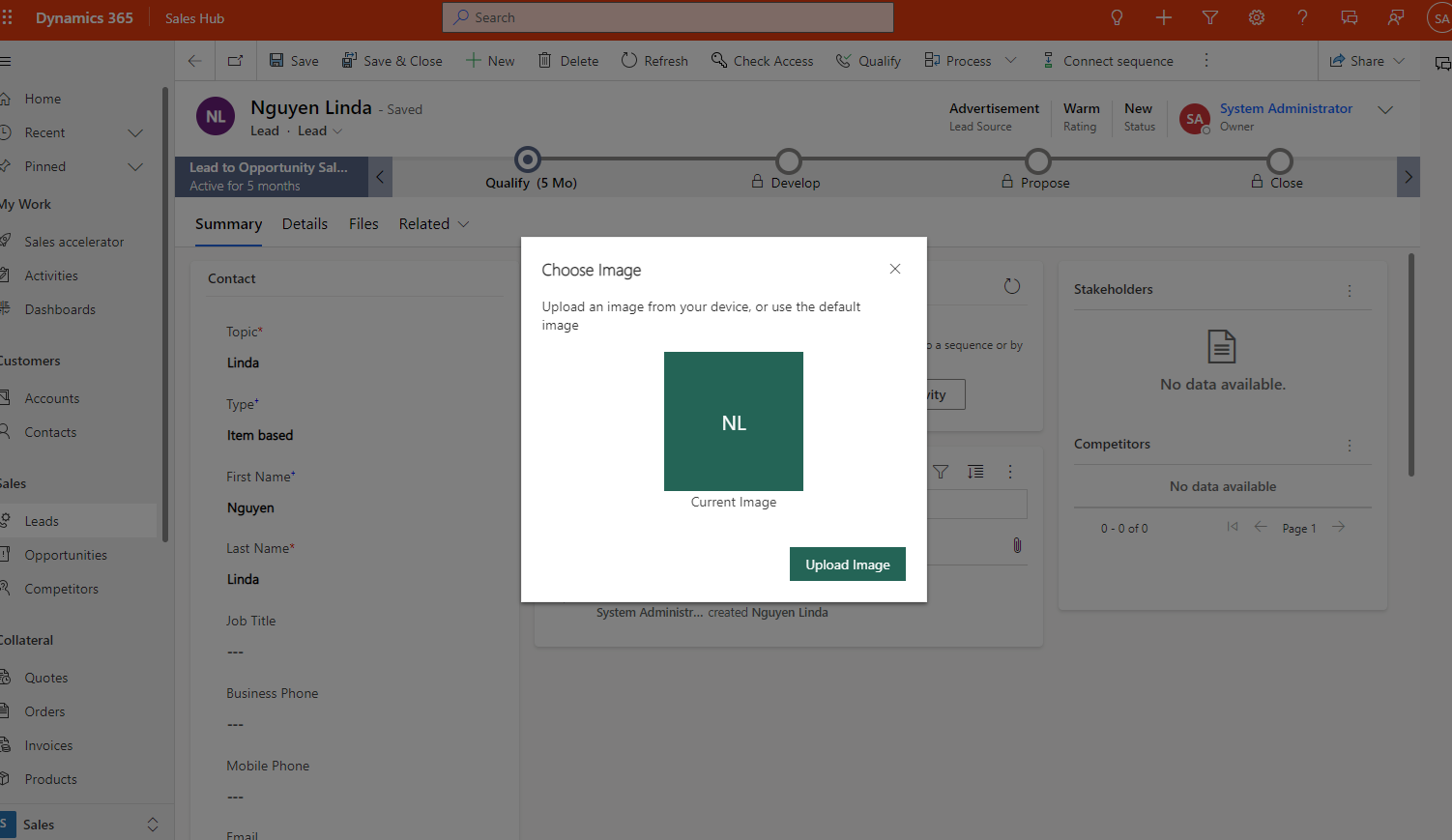The width and height of the screenshot is (1452, 840).
Task: Open Advanced Find filter icon in header
Action: point(1209,17)
